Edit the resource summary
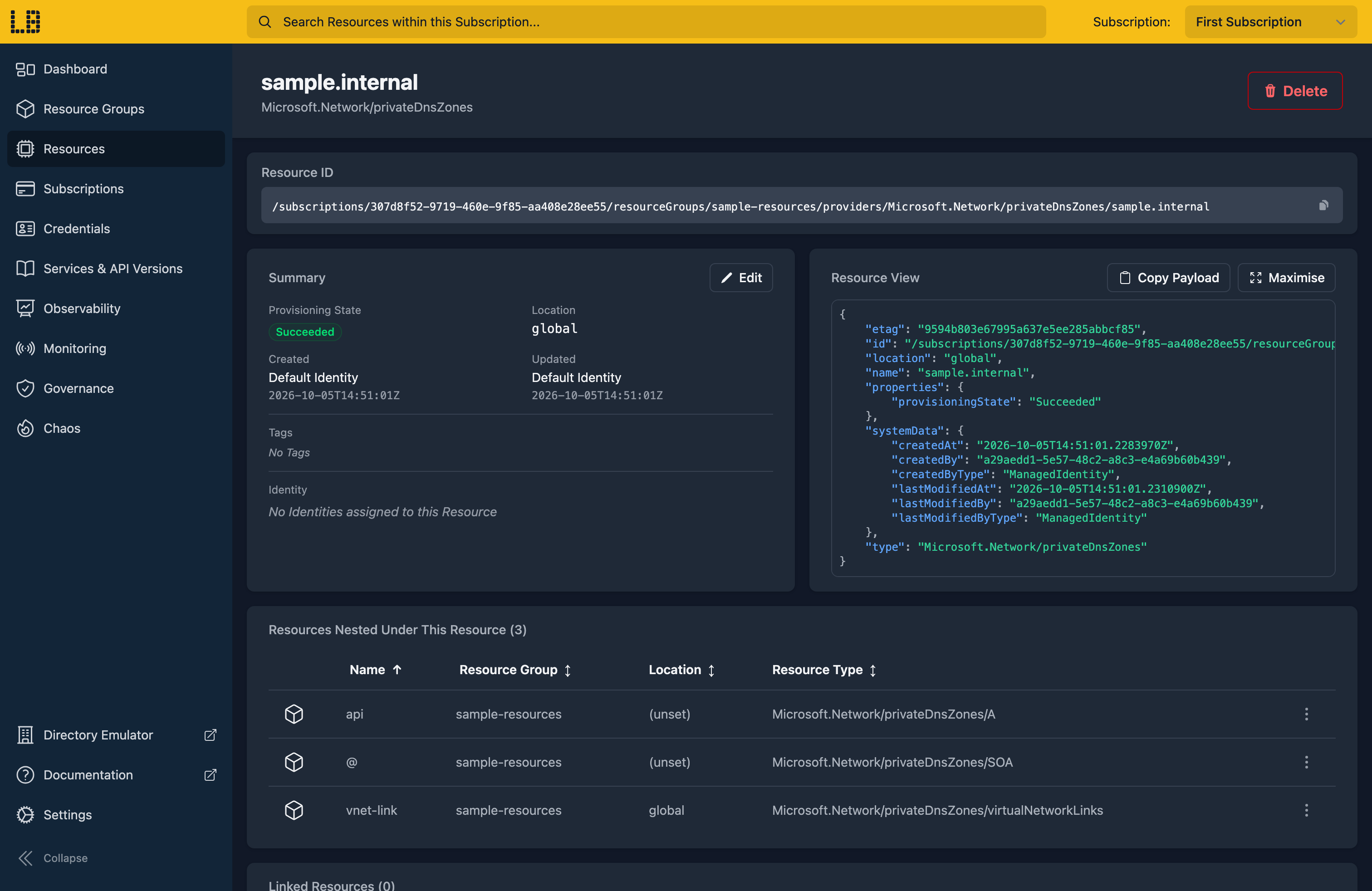The height and width of the screenshot is (891, 1372). point(741,278)
